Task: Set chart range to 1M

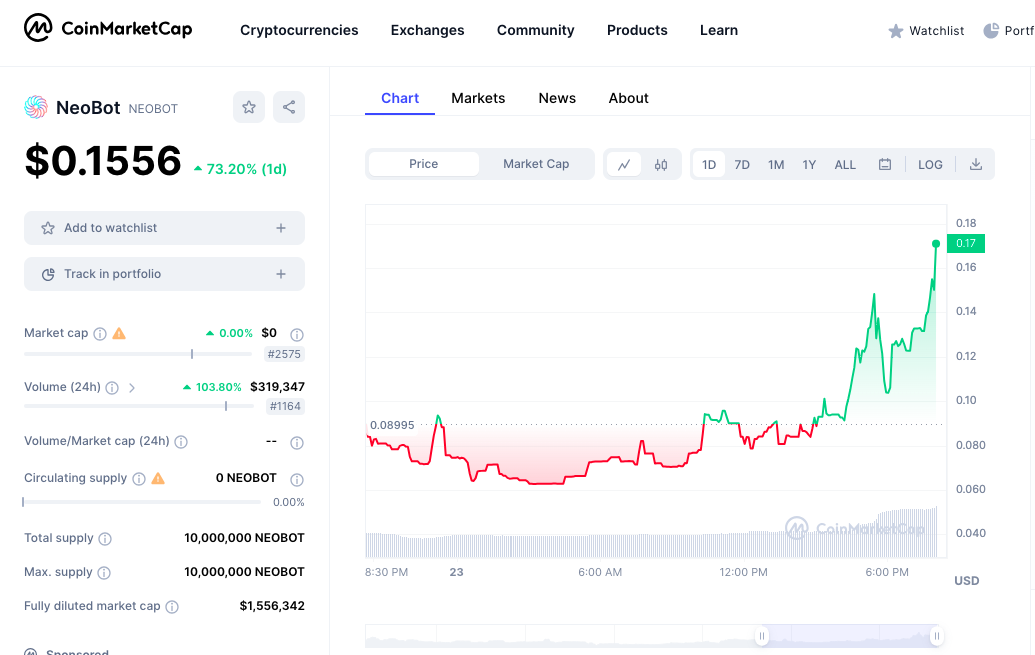Action: point(776,164)
